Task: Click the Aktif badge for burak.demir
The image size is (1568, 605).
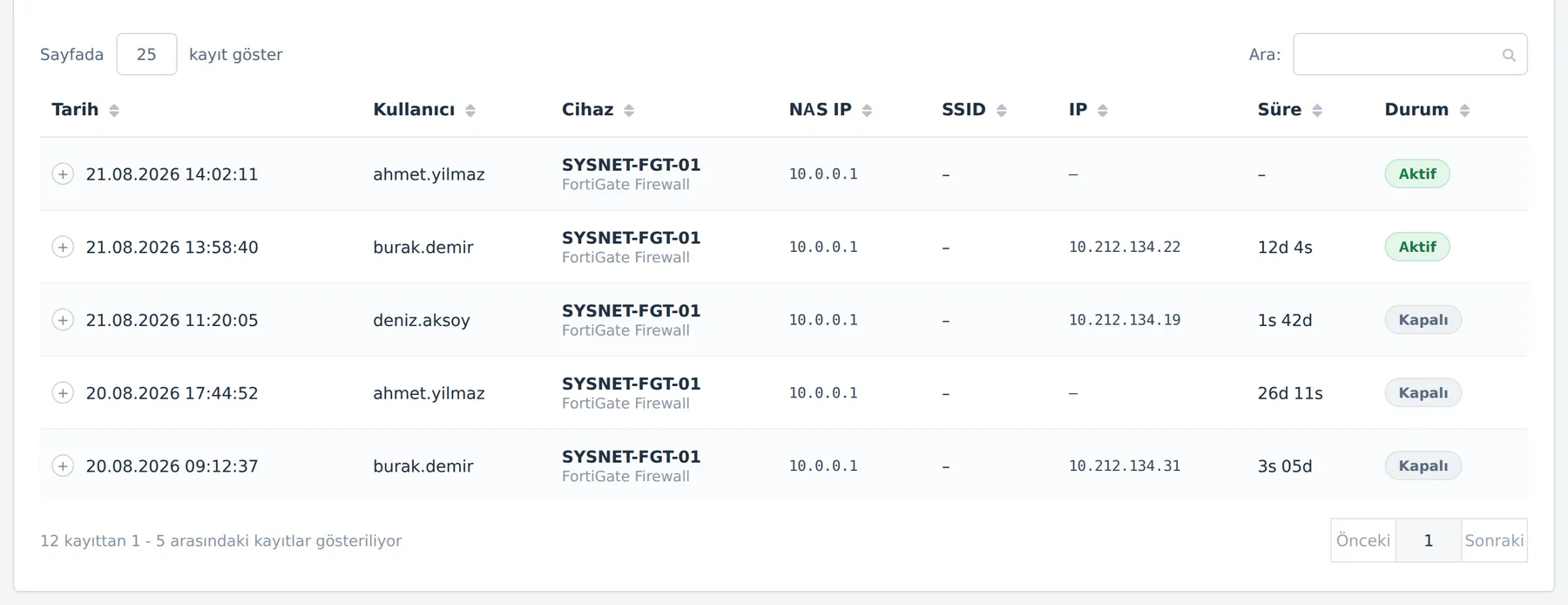Action: click(x=1417, y=247)
